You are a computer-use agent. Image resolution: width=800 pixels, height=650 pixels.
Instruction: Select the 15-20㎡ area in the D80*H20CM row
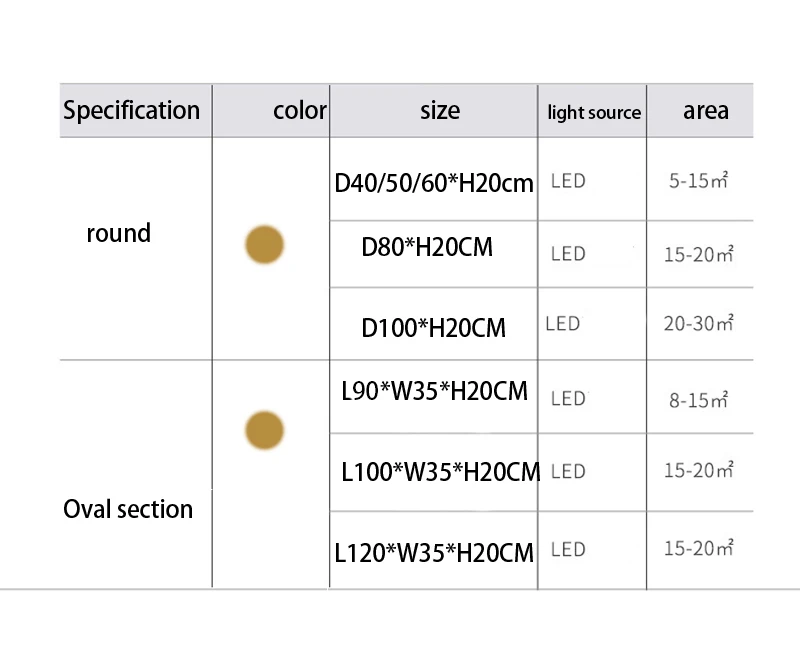(699, 254)
